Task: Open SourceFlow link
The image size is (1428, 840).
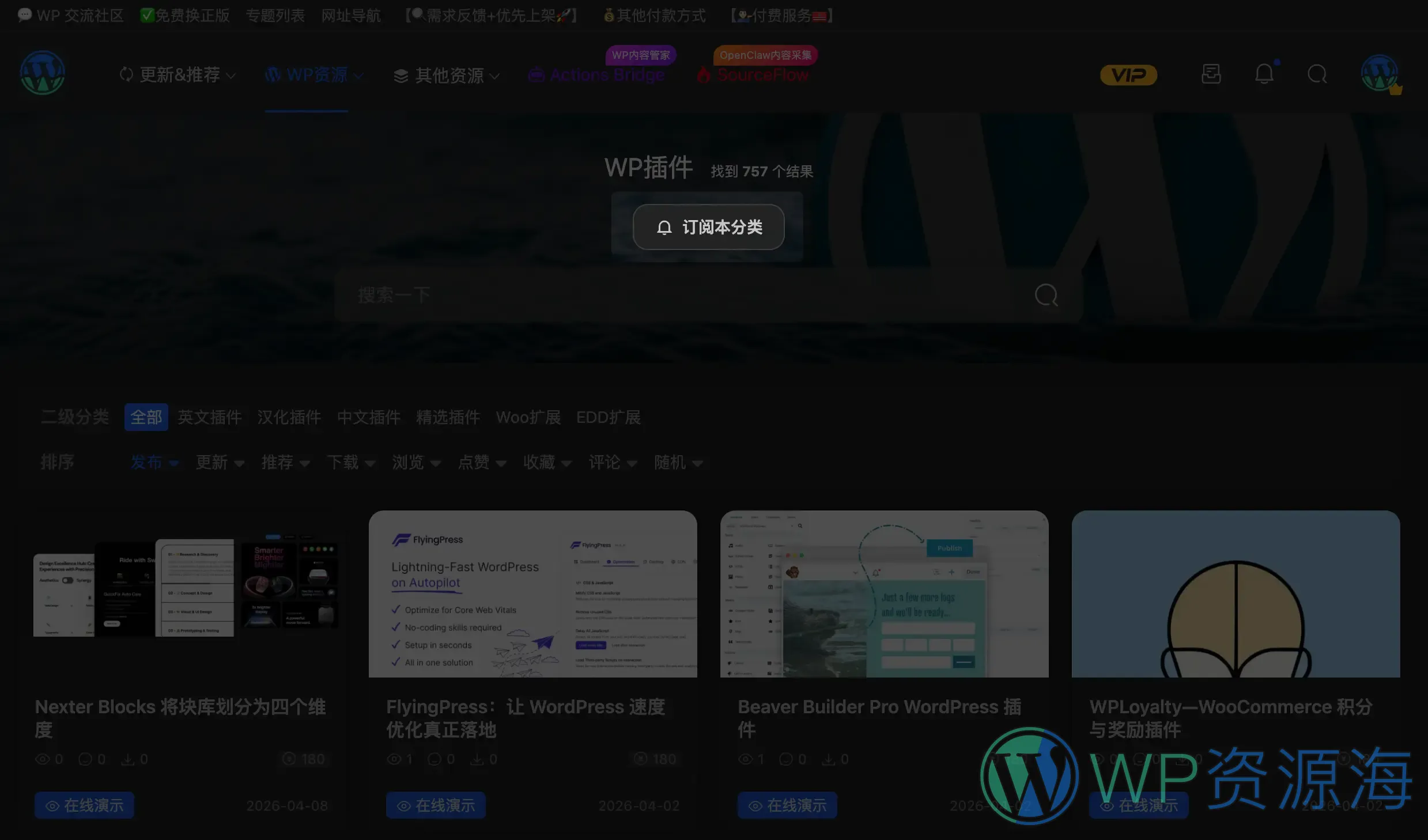Action: coord(753,75)
